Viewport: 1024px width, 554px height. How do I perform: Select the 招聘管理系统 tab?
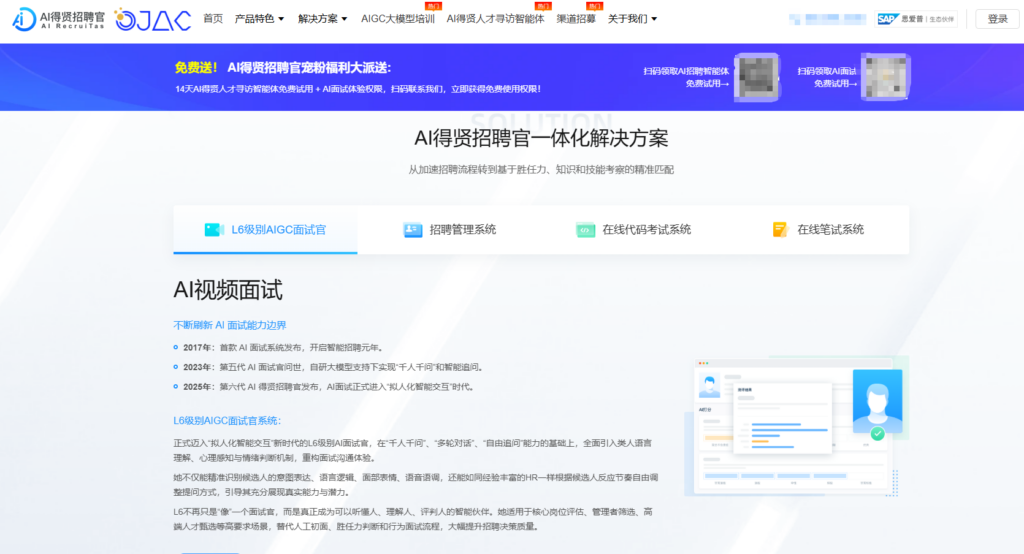click(449, 229)
